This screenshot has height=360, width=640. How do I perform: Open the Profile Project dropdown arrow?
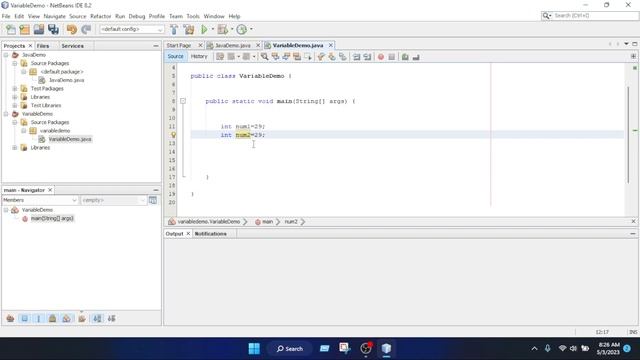(x=251, y=29)
